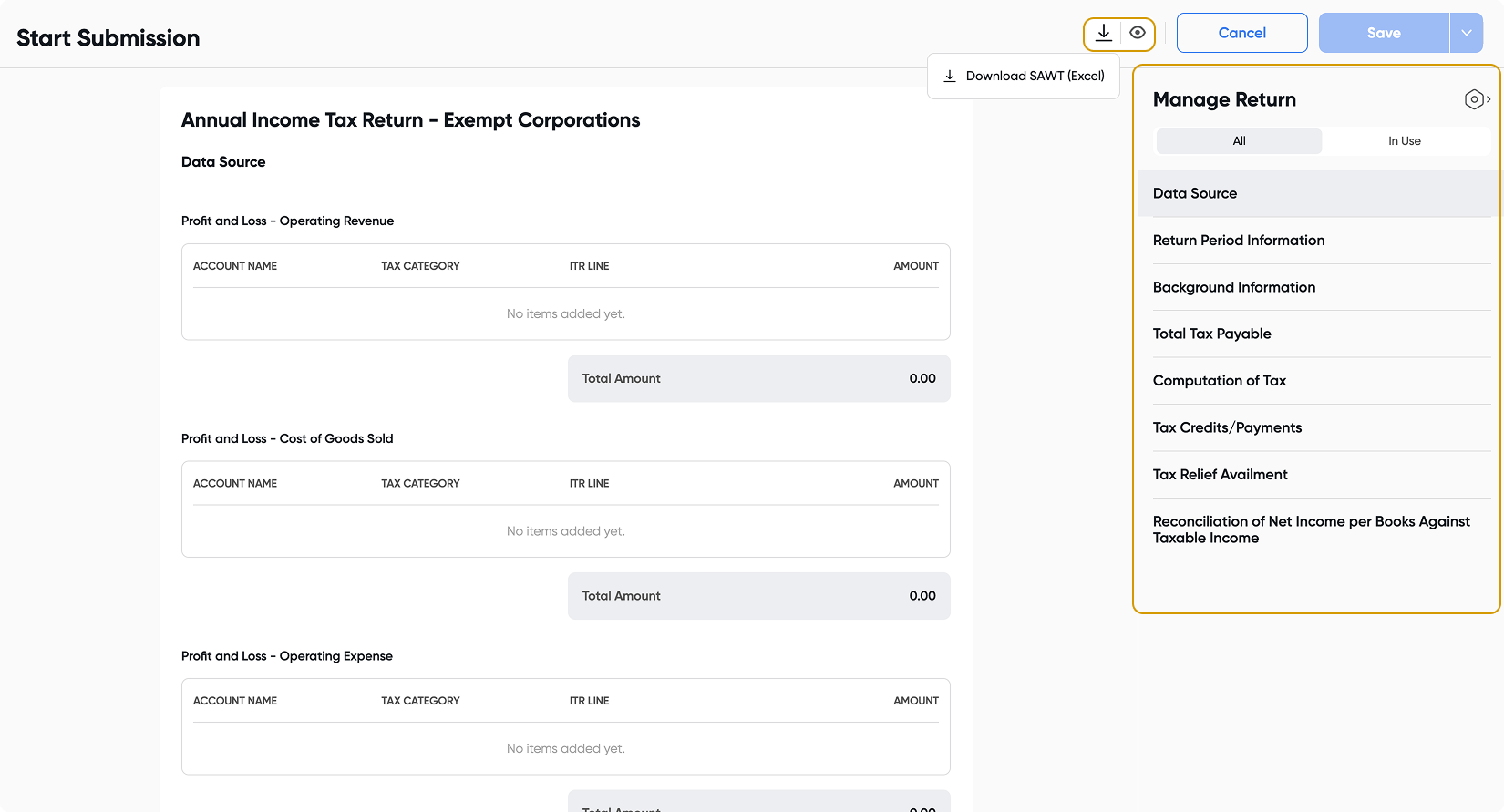Screen dimensions: 1504x812
Task: Click Cost of Goods Sold Total Amount field
Action: point(758,596)
